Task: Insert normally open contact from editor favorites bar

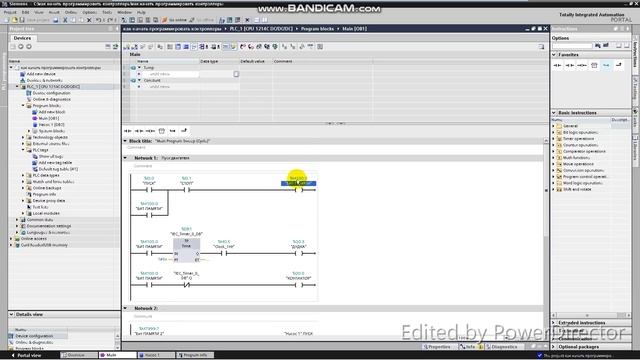Action: (128, 131)
